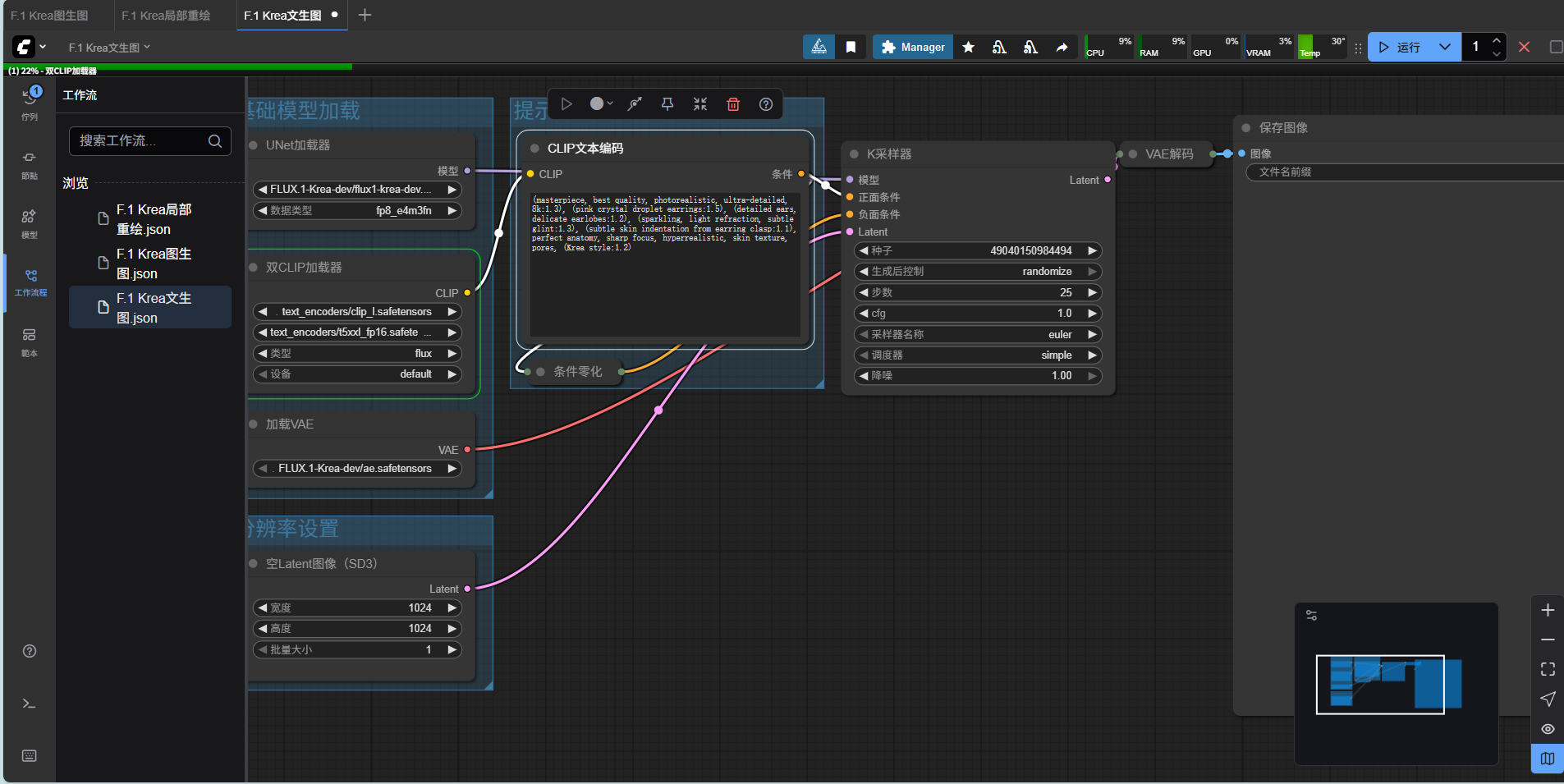Collapse 加载VAE node via its dot
Image resolution: width=1564 pixels, height=784 pixels.
254,424
